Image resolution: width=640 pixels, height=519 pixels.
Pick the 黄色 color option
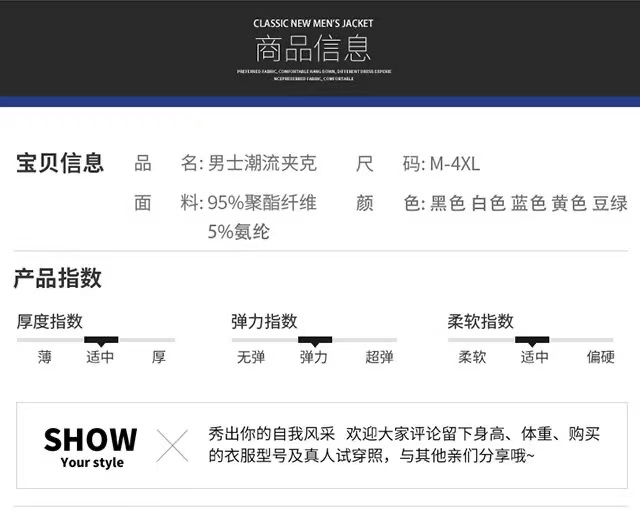[x=569, y=204]
